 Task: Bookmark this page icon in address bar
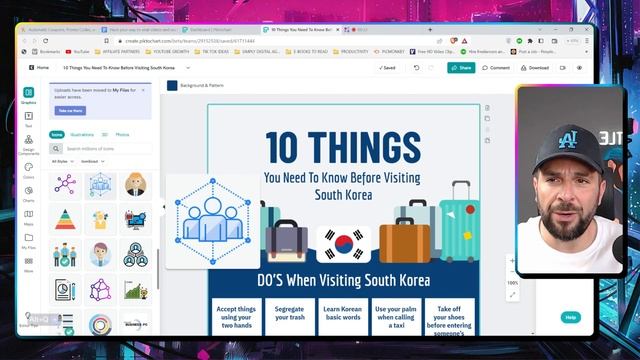pyautogui.click(x=107, y=41)
